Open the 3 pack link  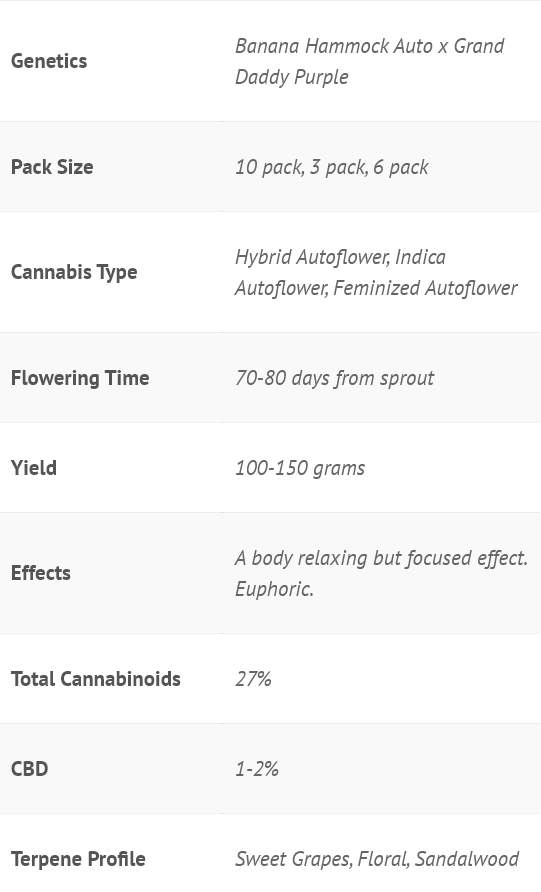click(338, 167)
